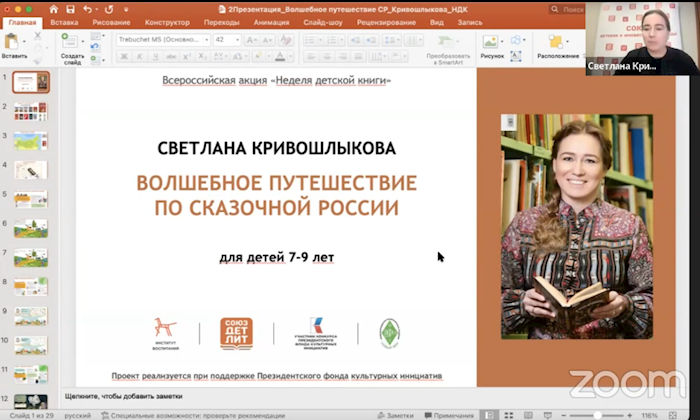Viewport: 700px width, 420px height.
Task: Justify text alignment
Action: pyautogui.click(x=358, y=57)
